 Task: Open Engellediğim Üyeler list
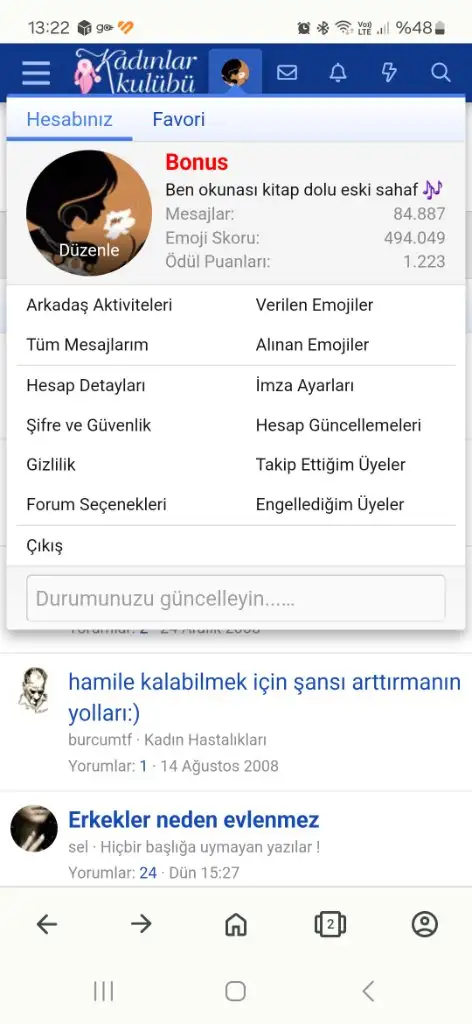coord(330,504)
